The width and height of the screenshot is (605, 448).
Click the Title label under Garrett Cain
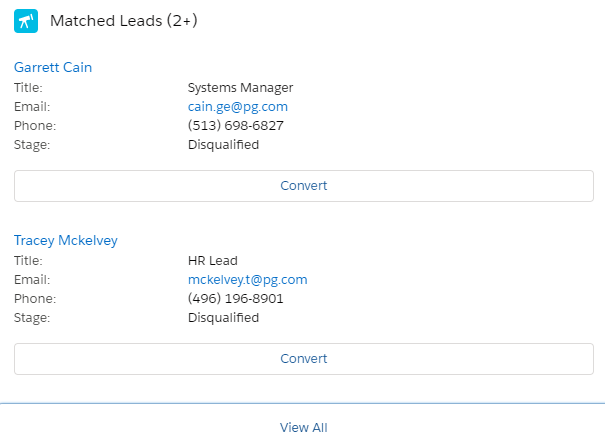28,87
